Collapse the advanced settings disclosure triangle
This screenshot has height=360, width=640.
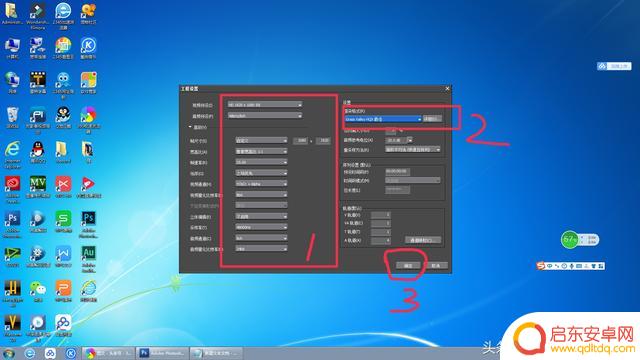point(190,127)
